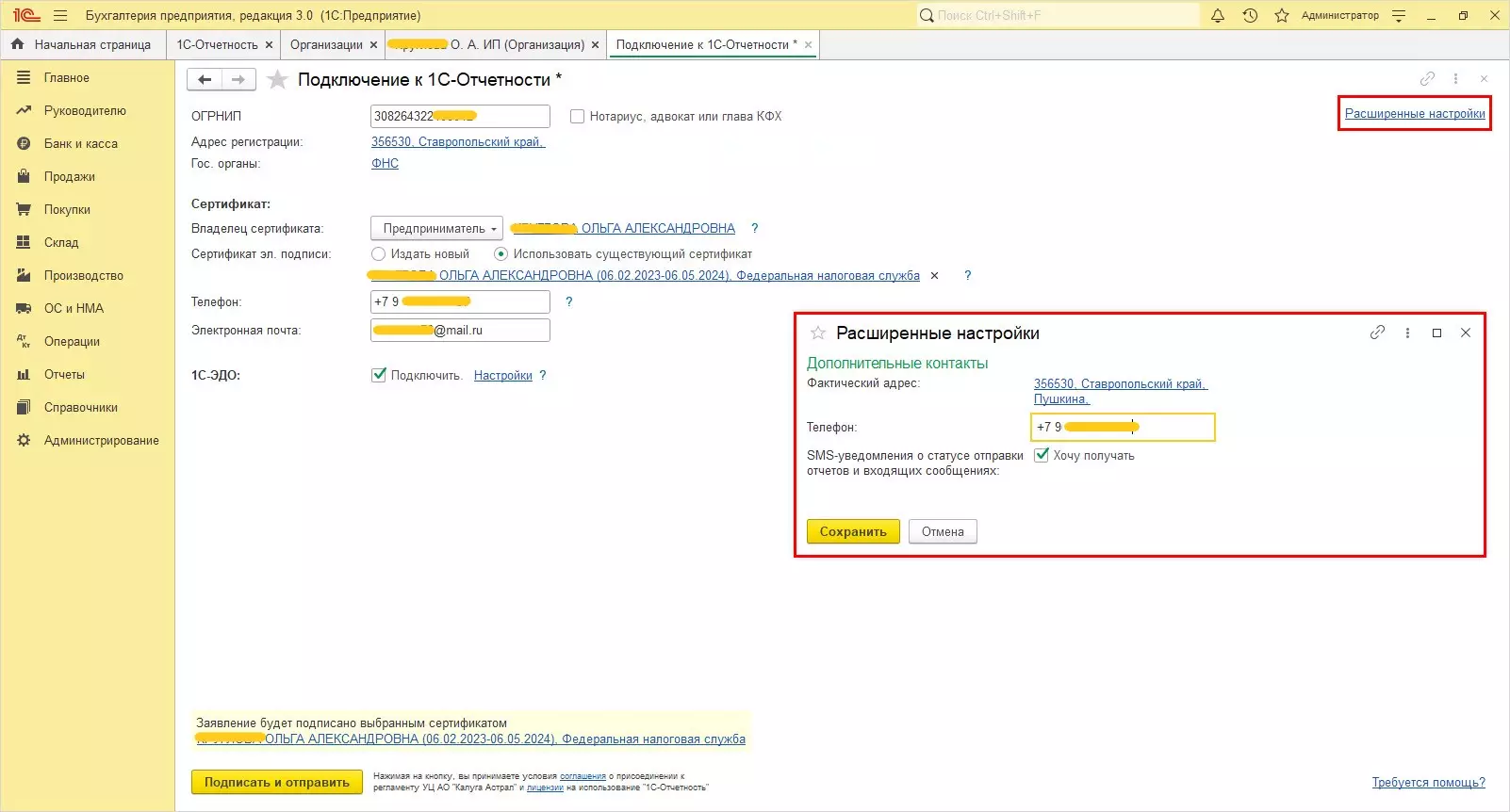Open help question mark next to Телефон
This screenshot has height=812, width=1510.
[568, 301]
